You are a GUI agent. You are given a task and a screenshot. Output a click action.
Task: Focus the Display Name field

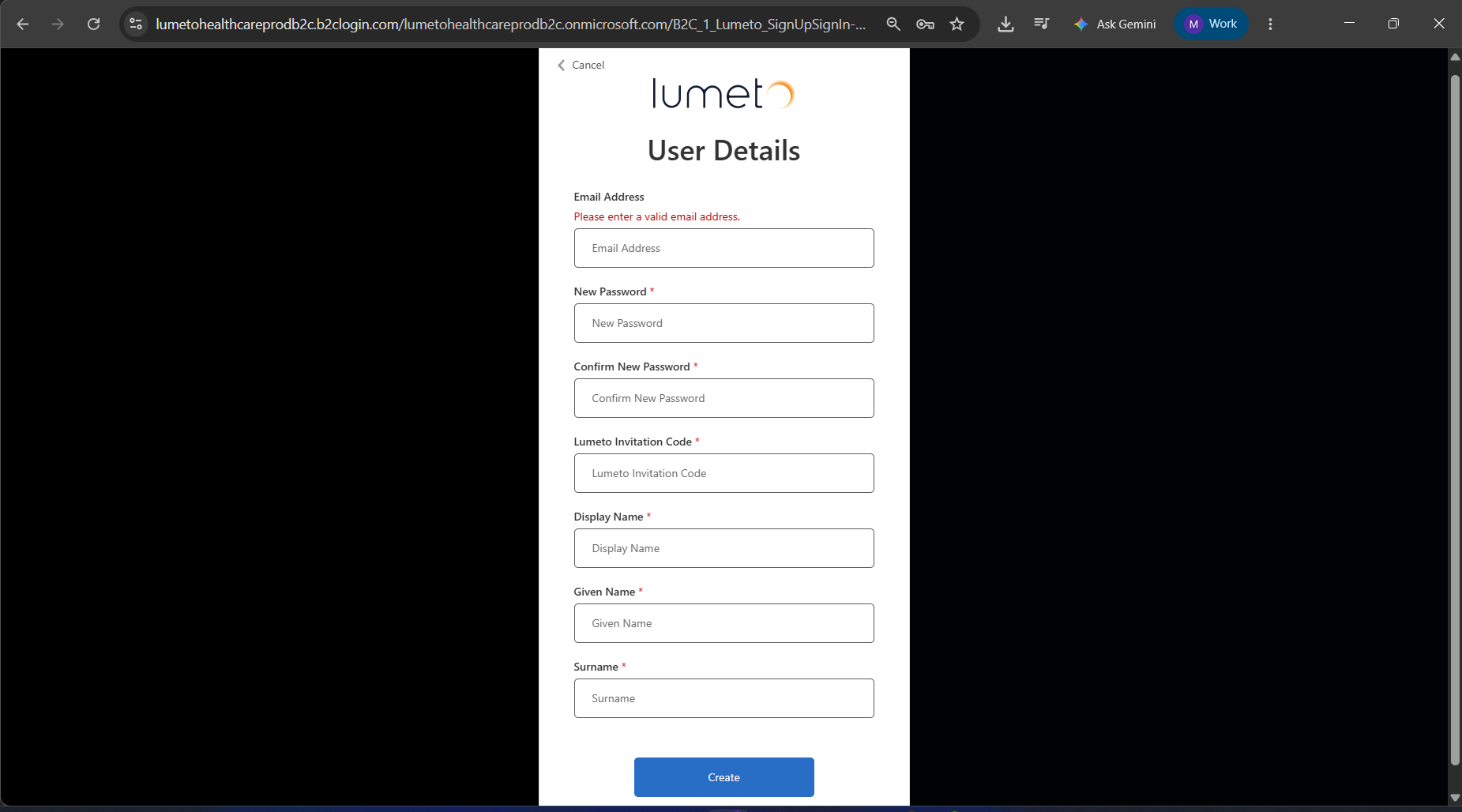[x=723, y=548]
